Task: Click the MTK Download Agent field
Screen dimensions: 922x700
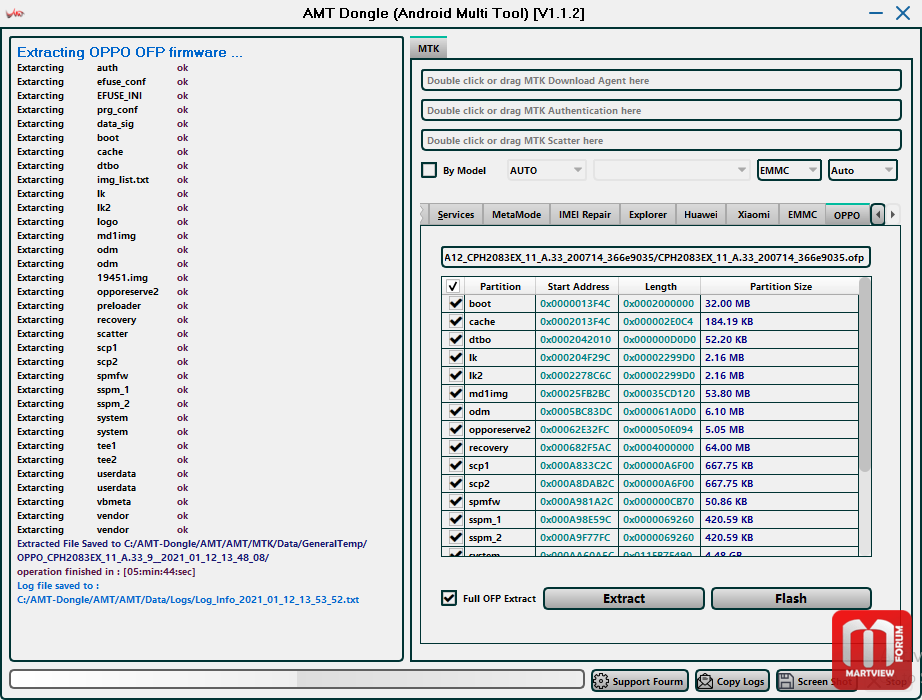Action: pyautogui.click(x=661, y=81)
